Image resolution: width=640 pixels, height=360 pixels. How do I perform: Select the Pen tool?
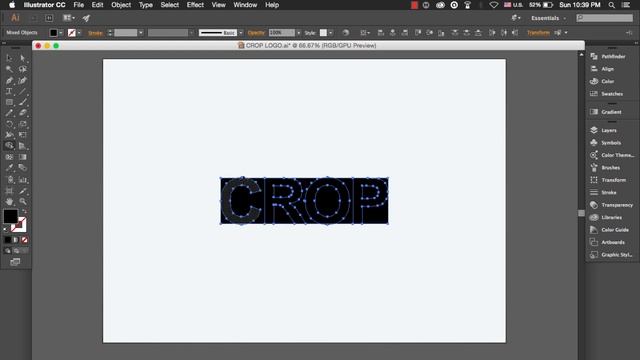click(x=9, y=80)
